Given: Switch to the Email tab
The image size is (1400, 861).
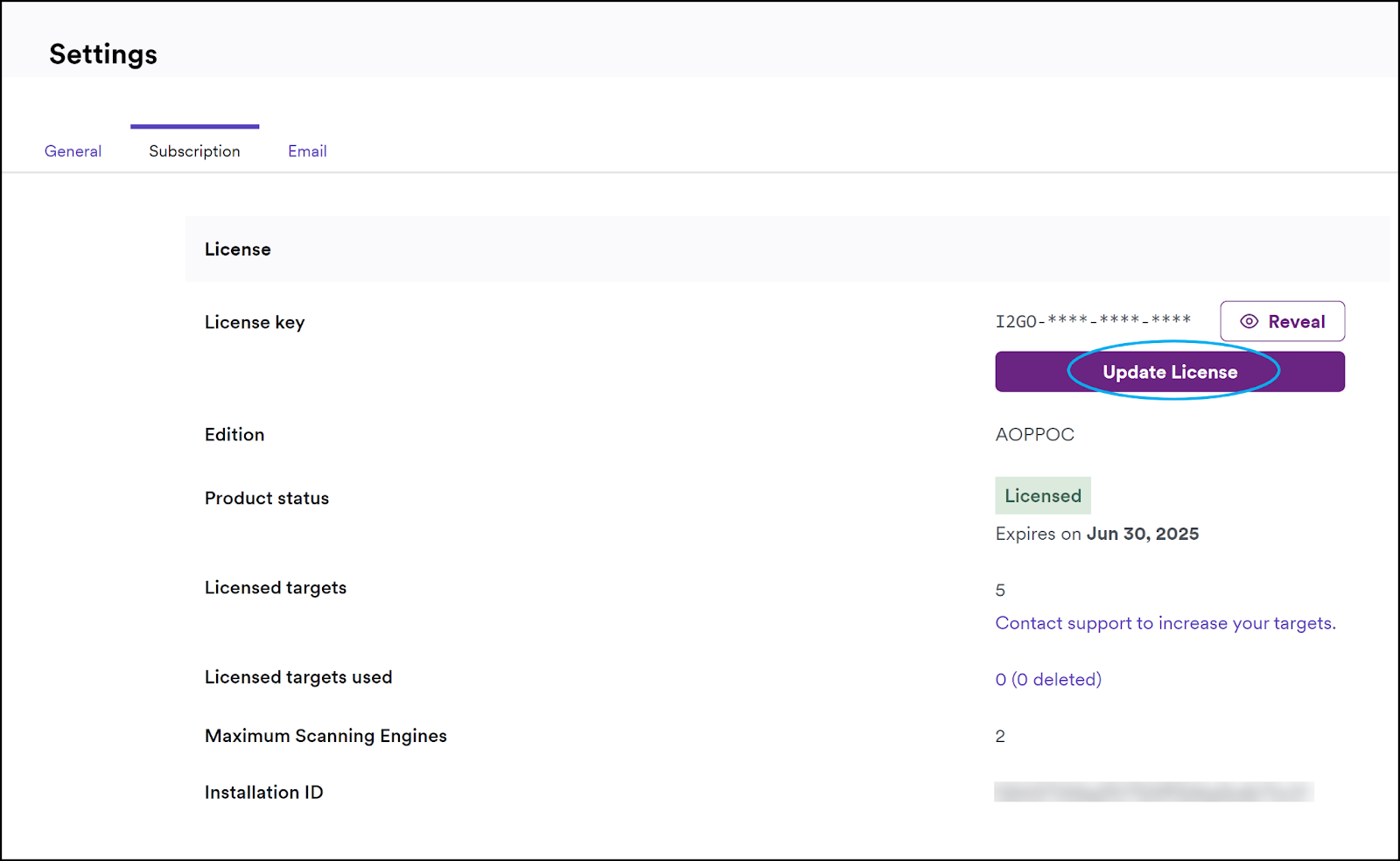Looking at the screenshot, I should pos(307,151).
